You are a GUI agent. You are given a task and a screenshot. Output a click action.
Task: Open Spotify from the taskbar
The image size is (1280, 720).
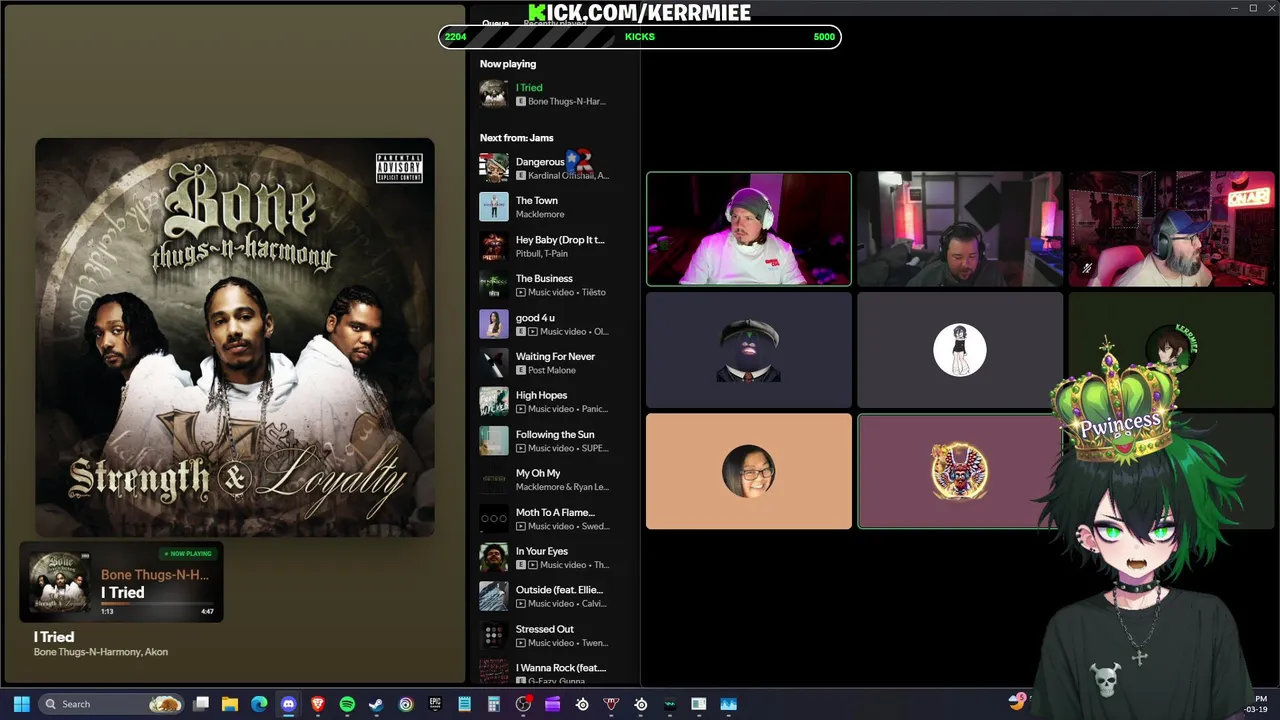pyautogui.click(x=347, y=704)
